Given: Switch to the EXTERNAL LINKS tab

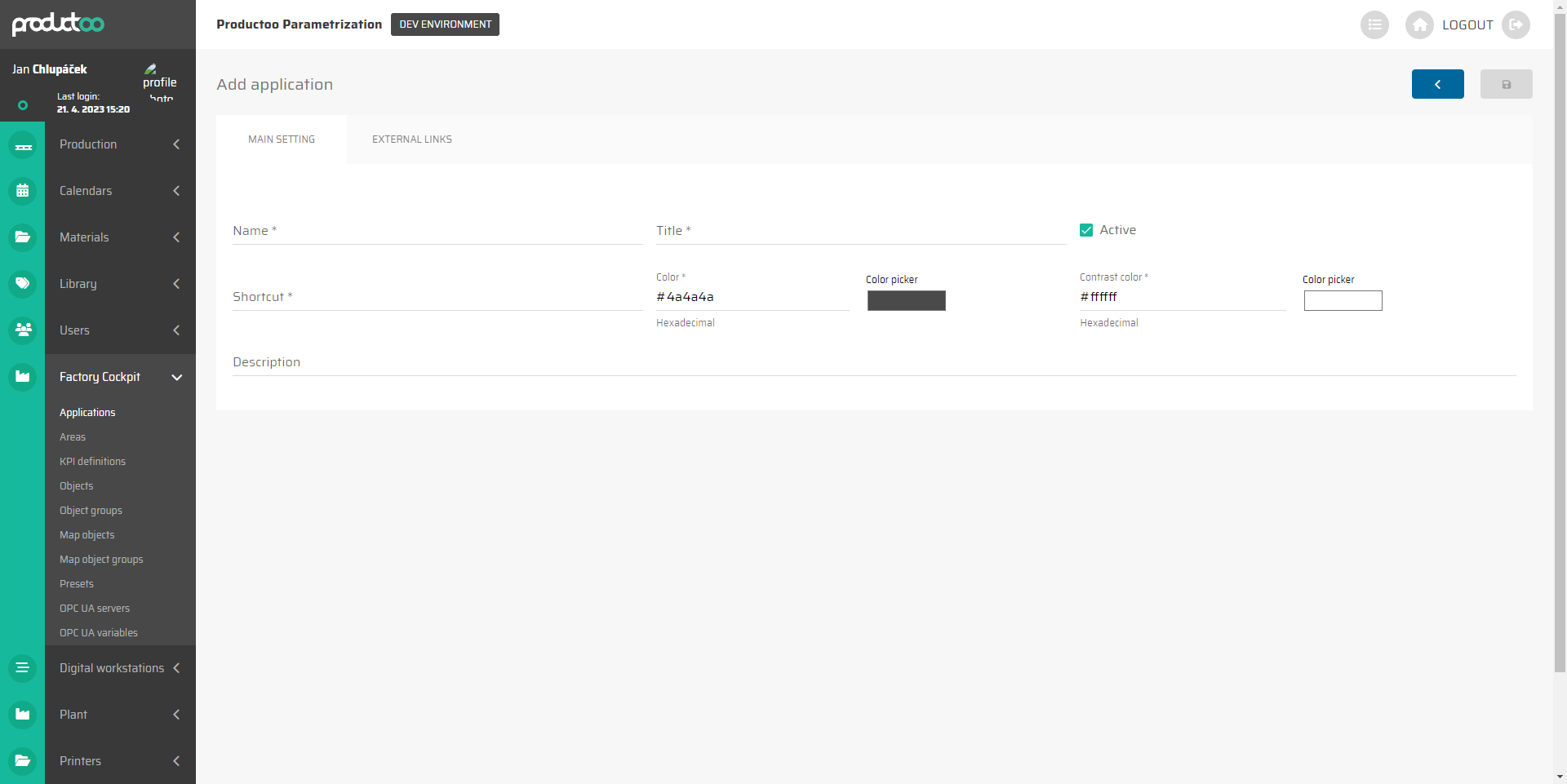Looking at the screenshot, I should tap(411, 140).
